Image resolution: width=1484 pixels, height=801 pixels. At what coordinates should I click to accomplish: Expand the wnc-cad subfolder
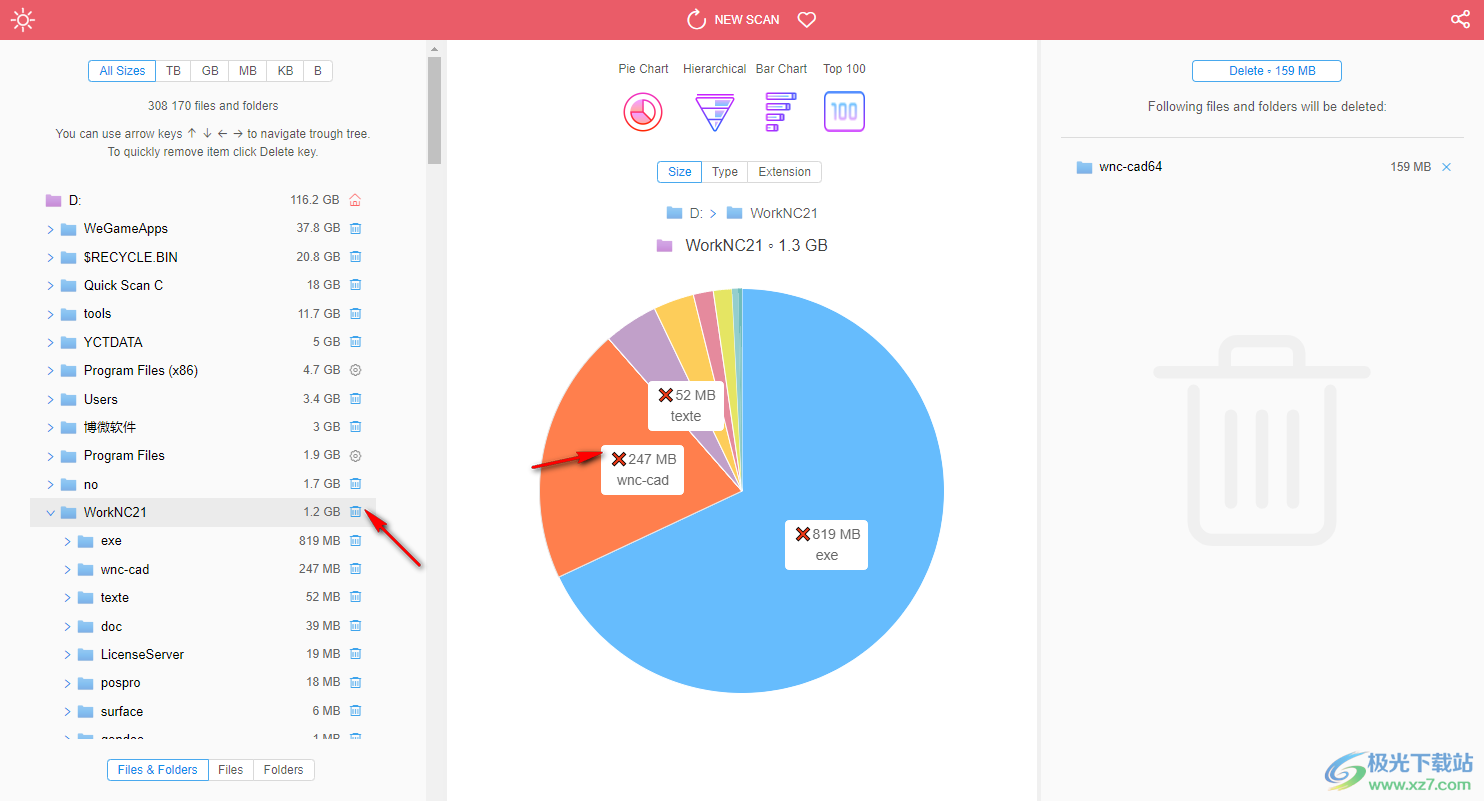click(x=67, y=570)
